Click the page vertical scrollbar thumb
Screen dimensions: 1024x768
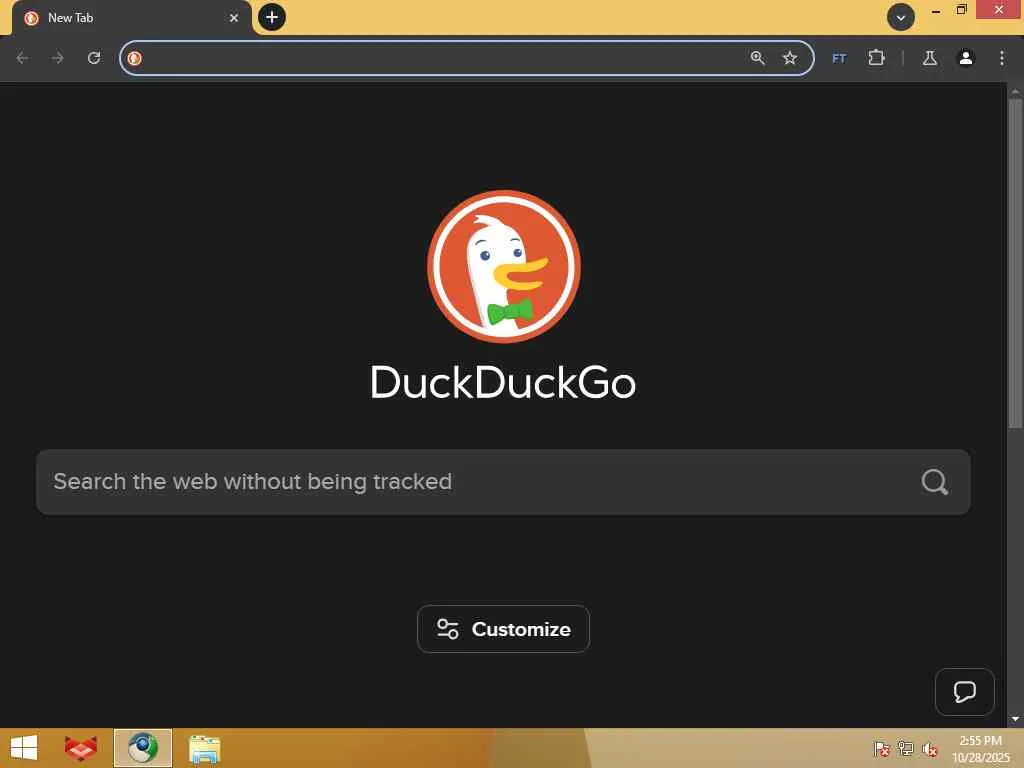pyautogui.click(x=1015, y=264)
